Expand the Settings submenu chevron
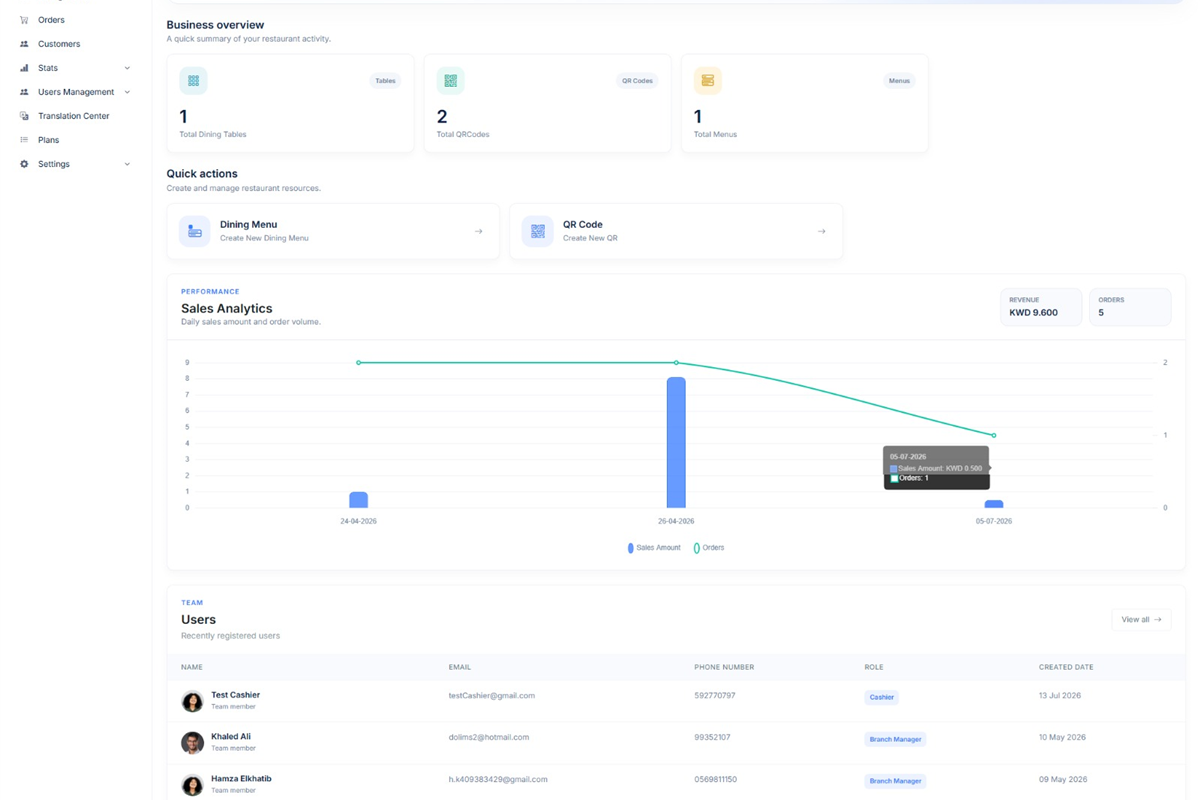This screenshot has width=1200, height=800. pos(127,164)
